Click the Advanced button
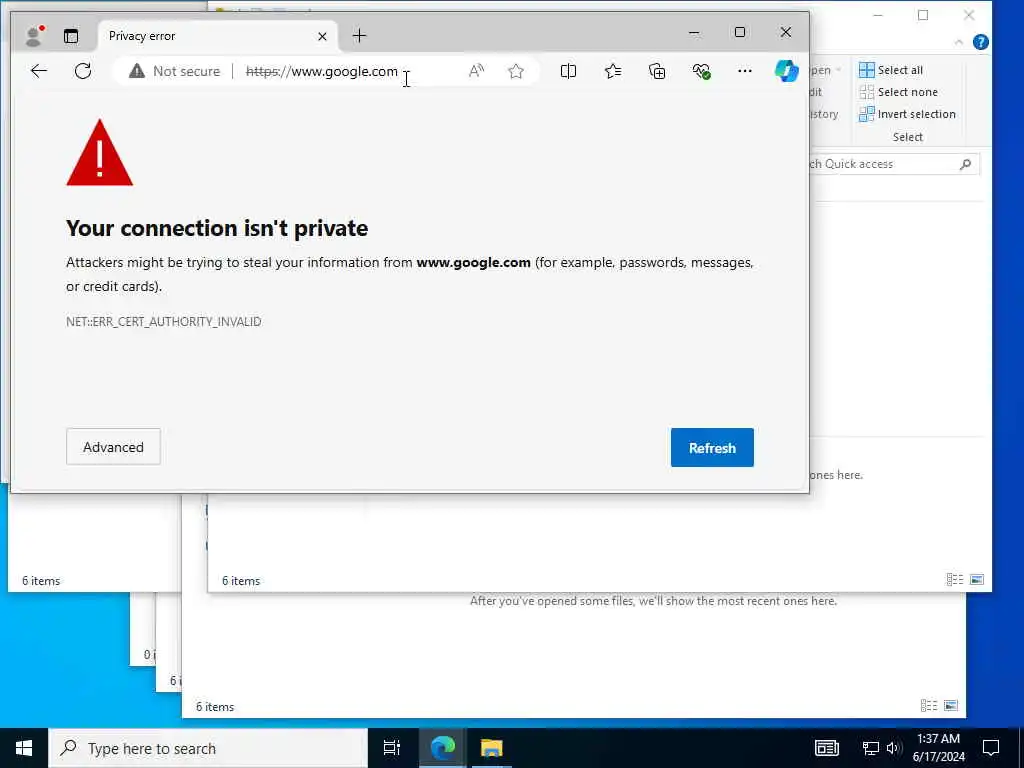This screenshot has width=1024, height=768. click(x=113, y=447)
